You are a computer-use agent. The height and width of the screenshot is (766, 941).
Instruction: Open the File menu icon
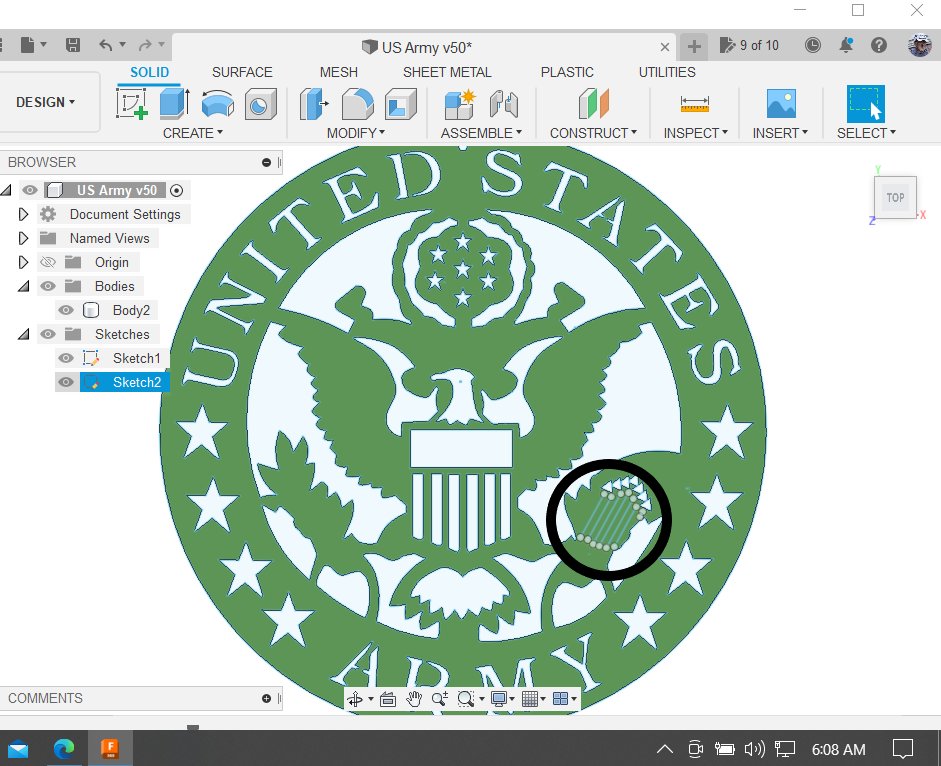(x=27, y=45)
